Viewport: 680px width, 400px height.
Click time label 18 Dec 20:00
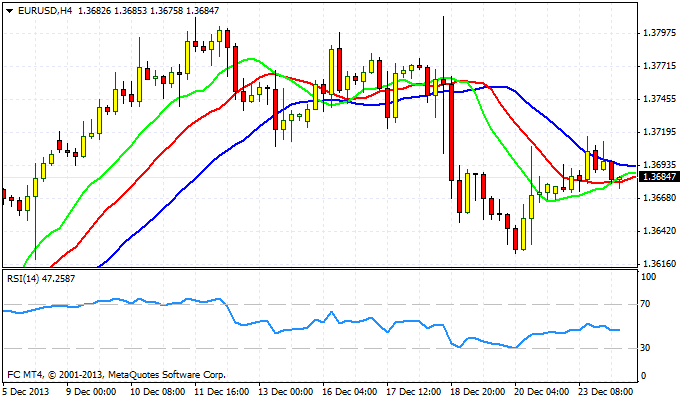[x=478, y=392]
